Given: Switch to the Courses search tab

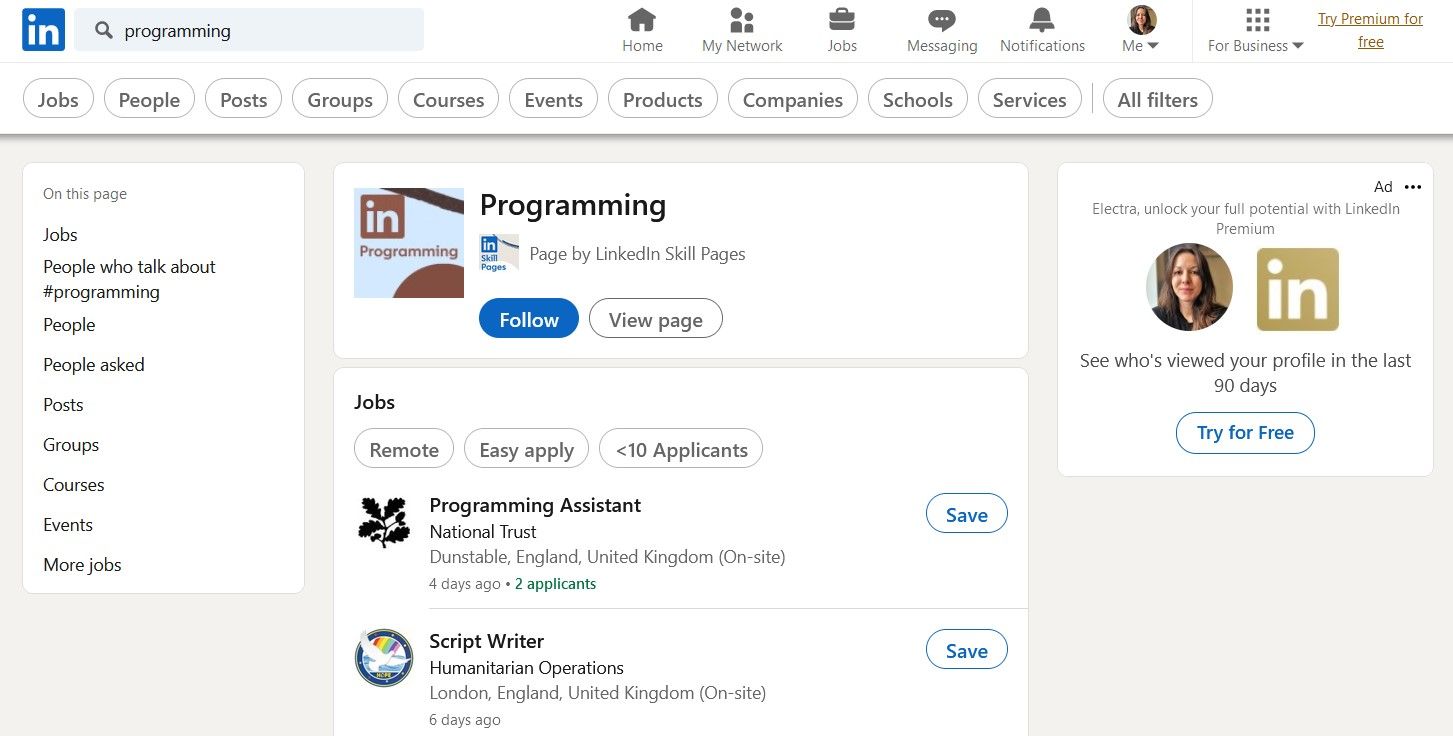Looking at the screenshot, I should pos(448,99).
